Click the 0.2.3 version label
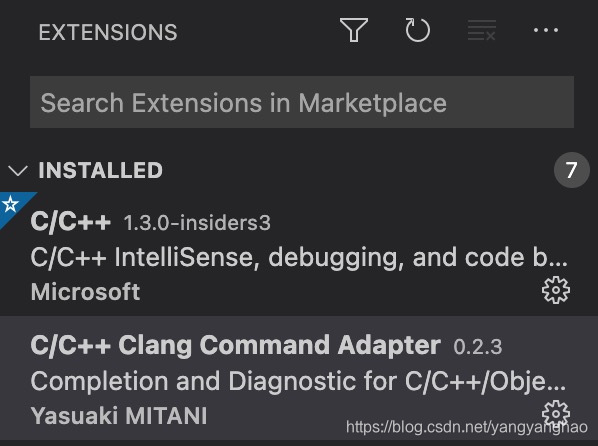 coord(477,346)
